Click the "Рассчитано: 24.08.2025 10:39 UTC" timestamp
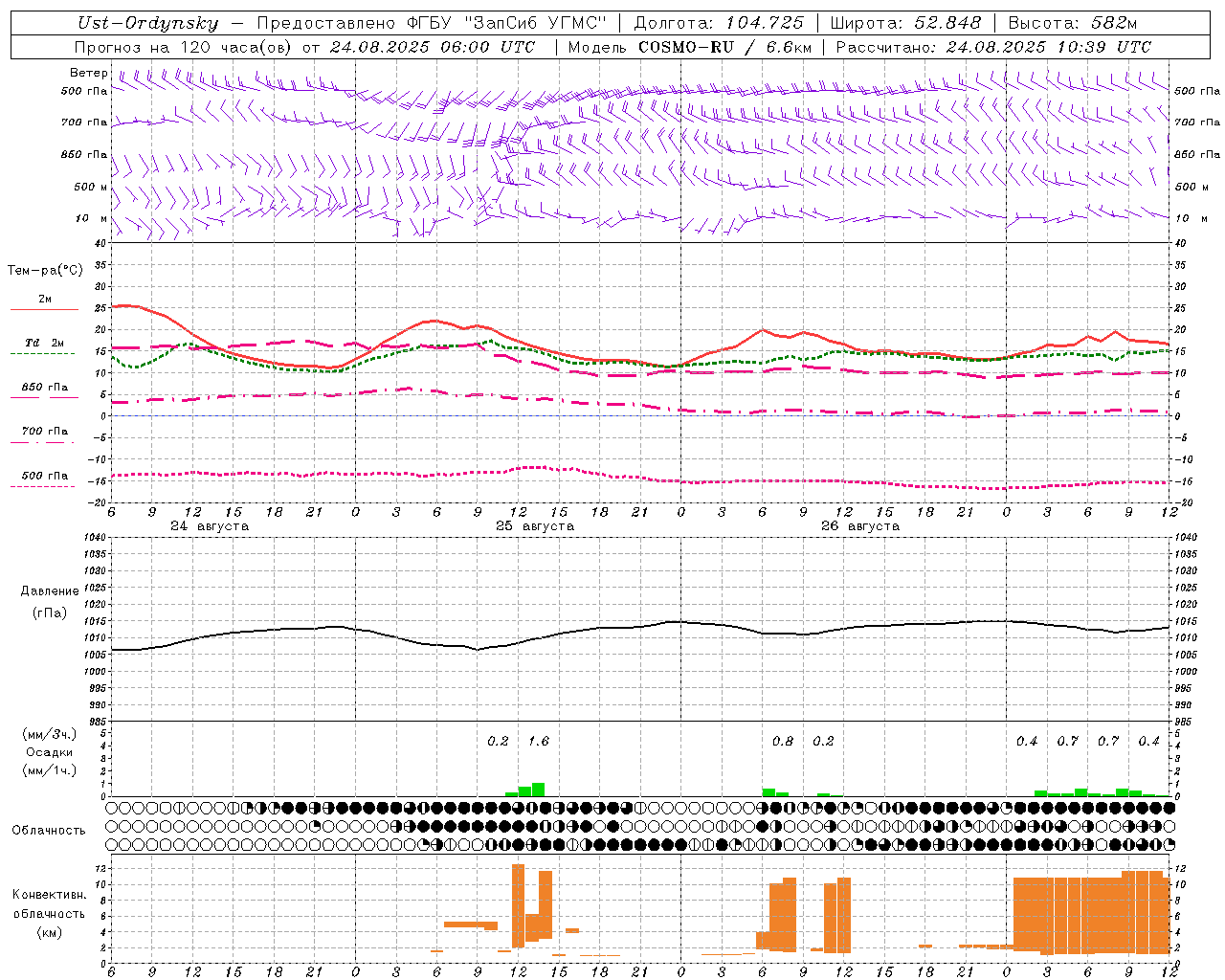The width and height of the screenshot is (1225, 980). [993, 47]
